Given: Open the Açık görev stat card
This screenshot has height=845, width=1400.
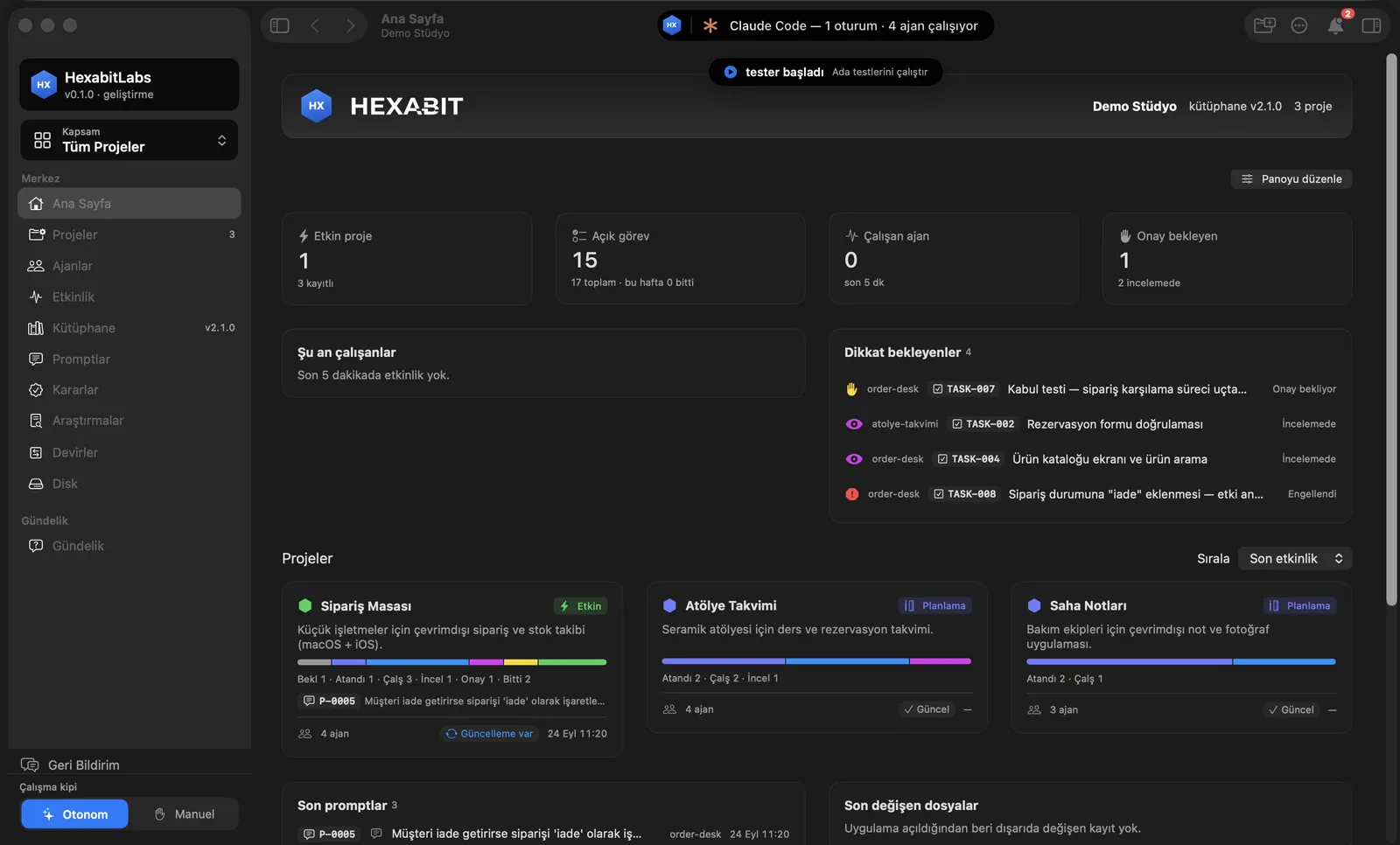Looking at the screenshot, I should point(680,259).
